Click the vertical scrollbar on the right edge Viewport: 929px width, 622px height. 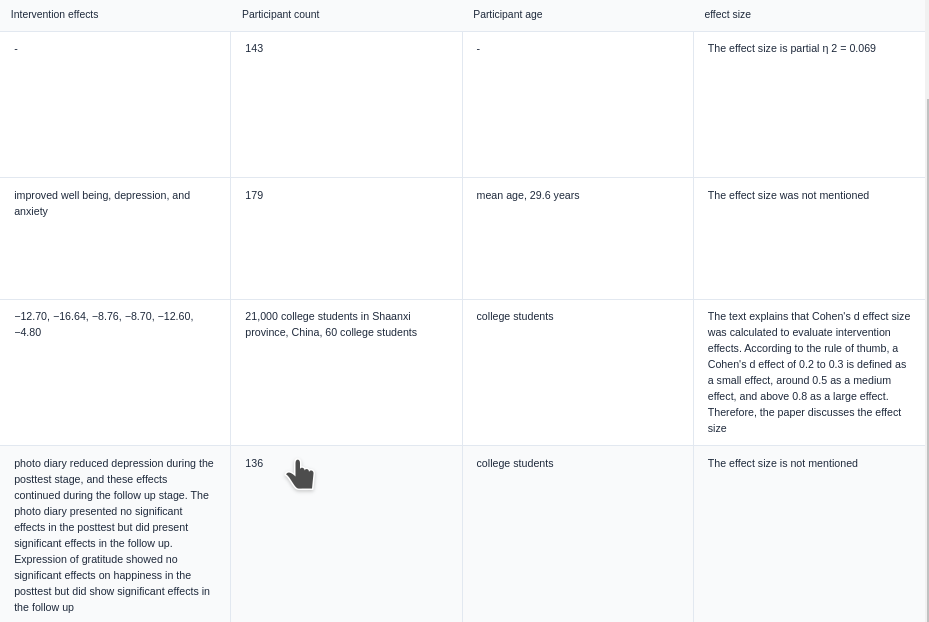[927, 300]
